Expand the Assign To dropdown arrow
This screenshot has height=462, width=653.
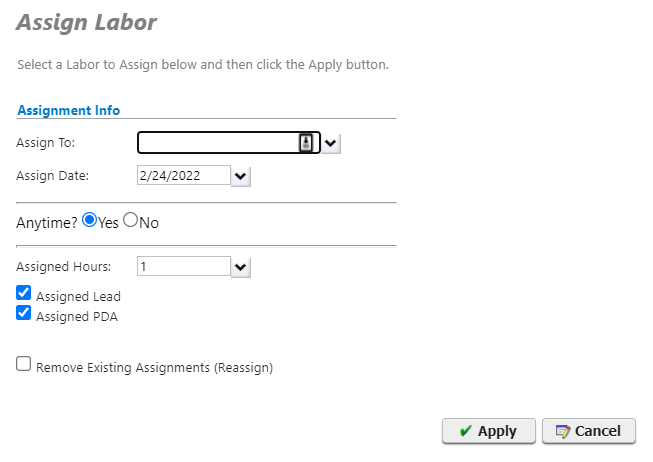332,143
